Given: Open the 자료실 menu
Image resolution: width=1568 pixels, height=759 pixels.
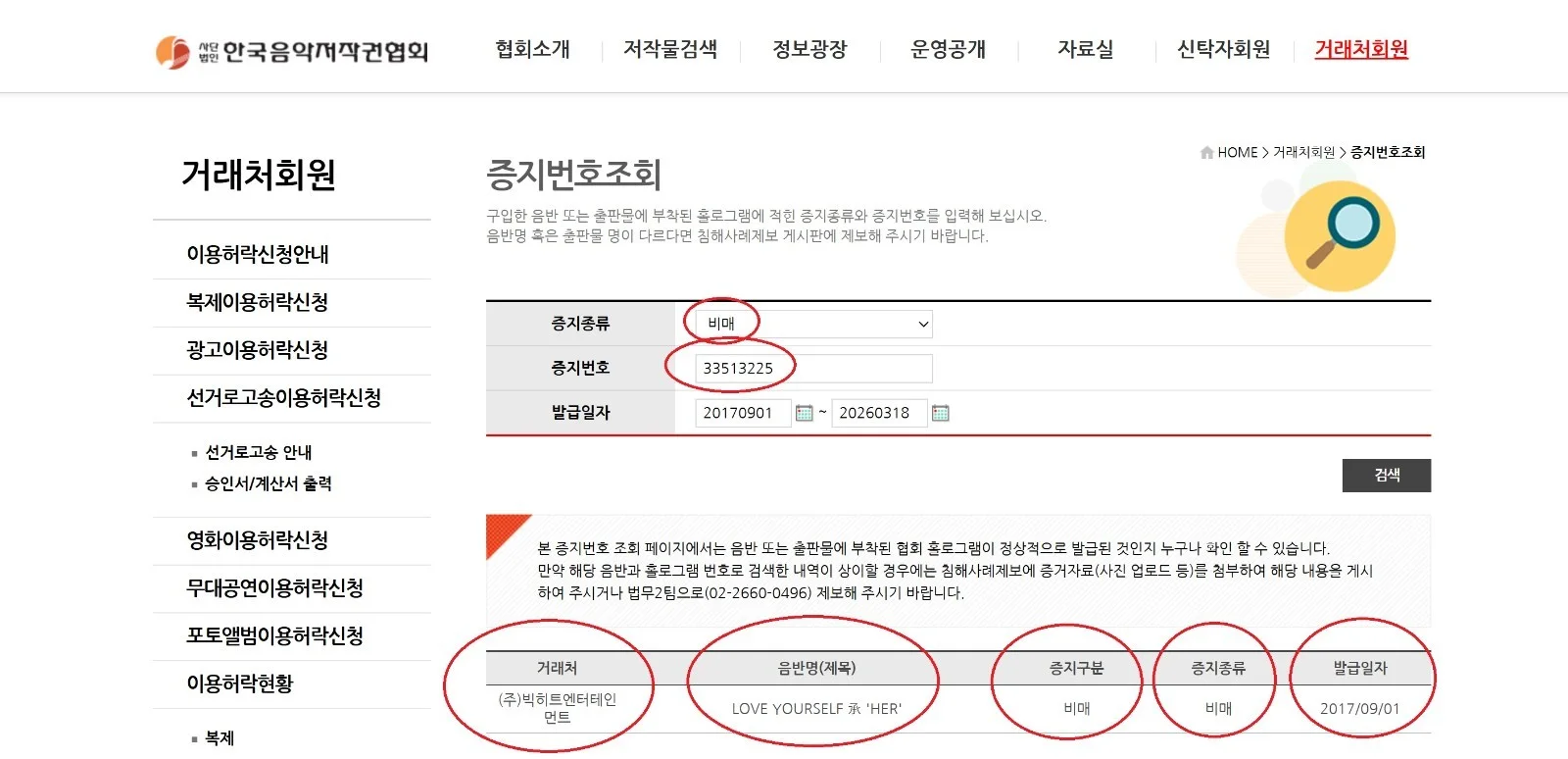Looking at the screenshot, I should click(1086, 49).
